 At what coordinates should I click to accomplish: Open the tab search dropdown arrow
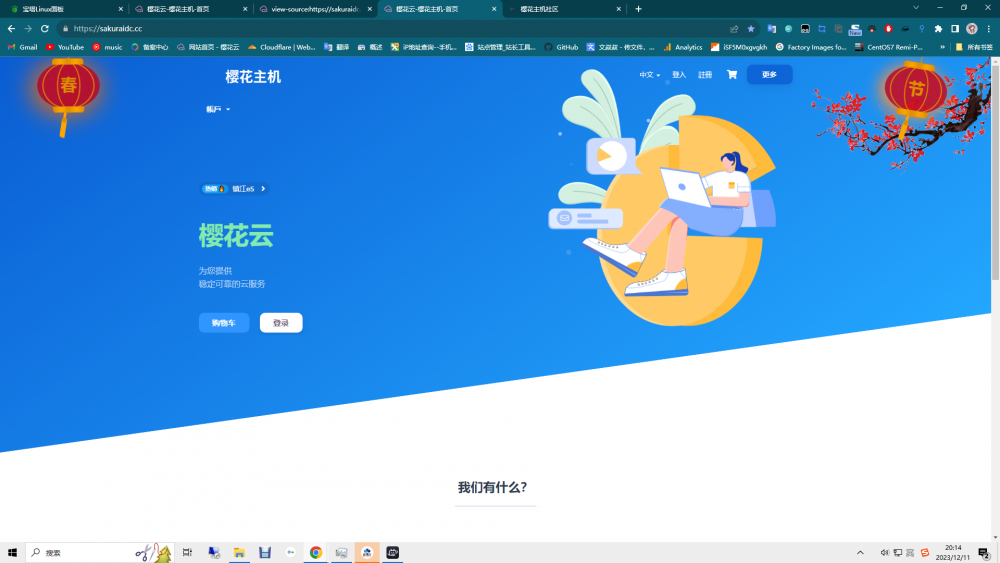coord(916,8)
